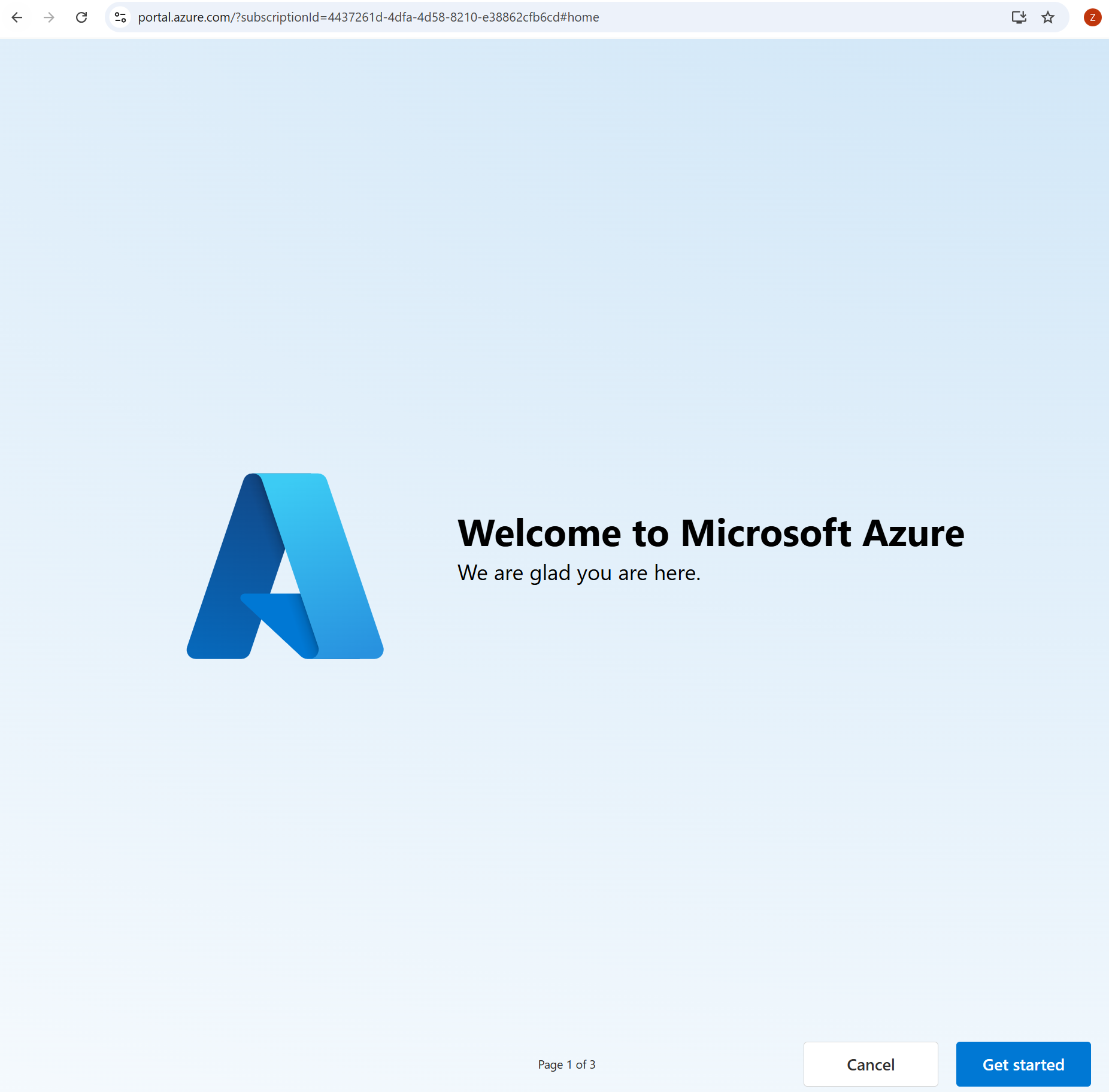Click the install app icon in address bar
The width and height of the screenshot is (1109, 1092).
click(1019, 17)
